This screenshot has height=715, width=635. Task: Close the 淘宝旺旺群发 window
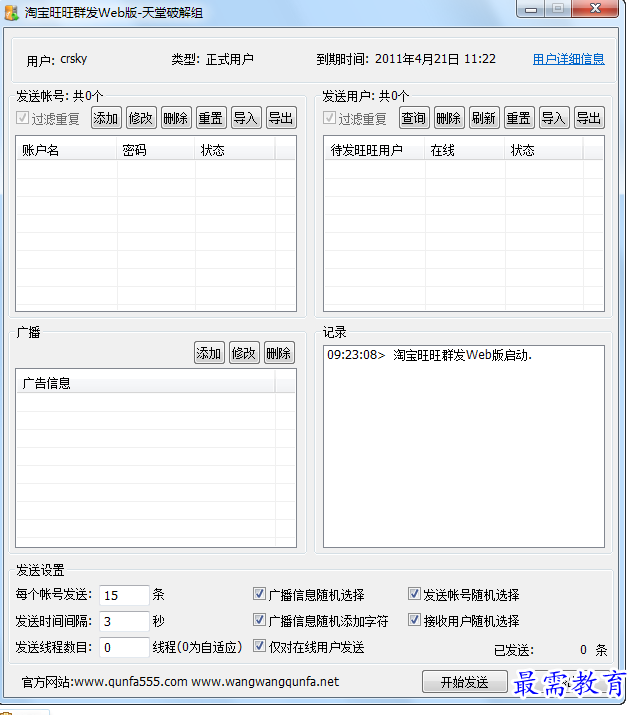595,9
